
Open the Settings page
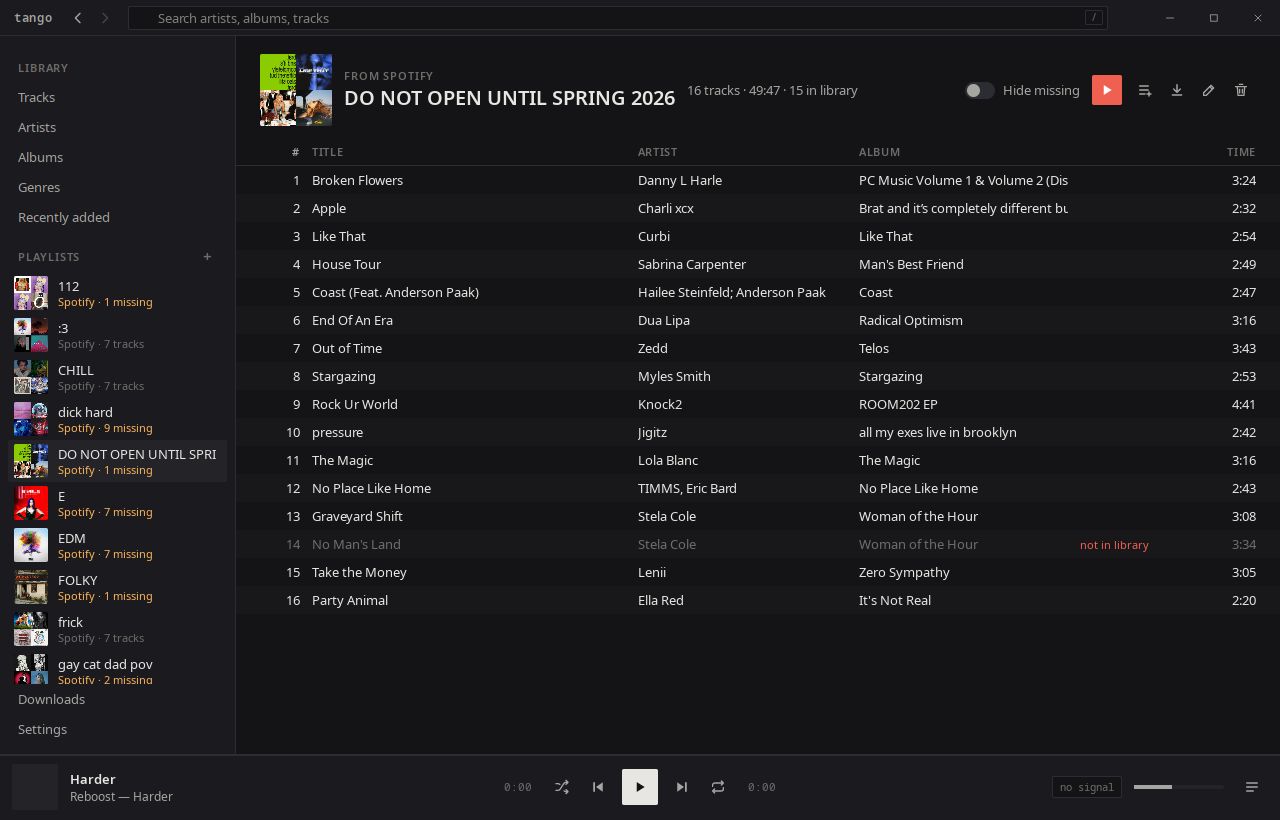pos(42,729)
